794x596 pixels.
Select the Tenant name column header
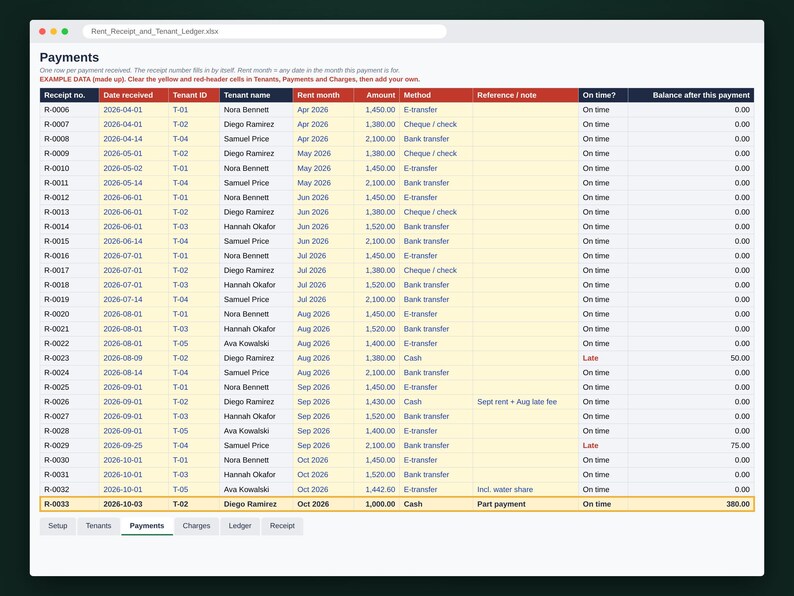(256, 95)
